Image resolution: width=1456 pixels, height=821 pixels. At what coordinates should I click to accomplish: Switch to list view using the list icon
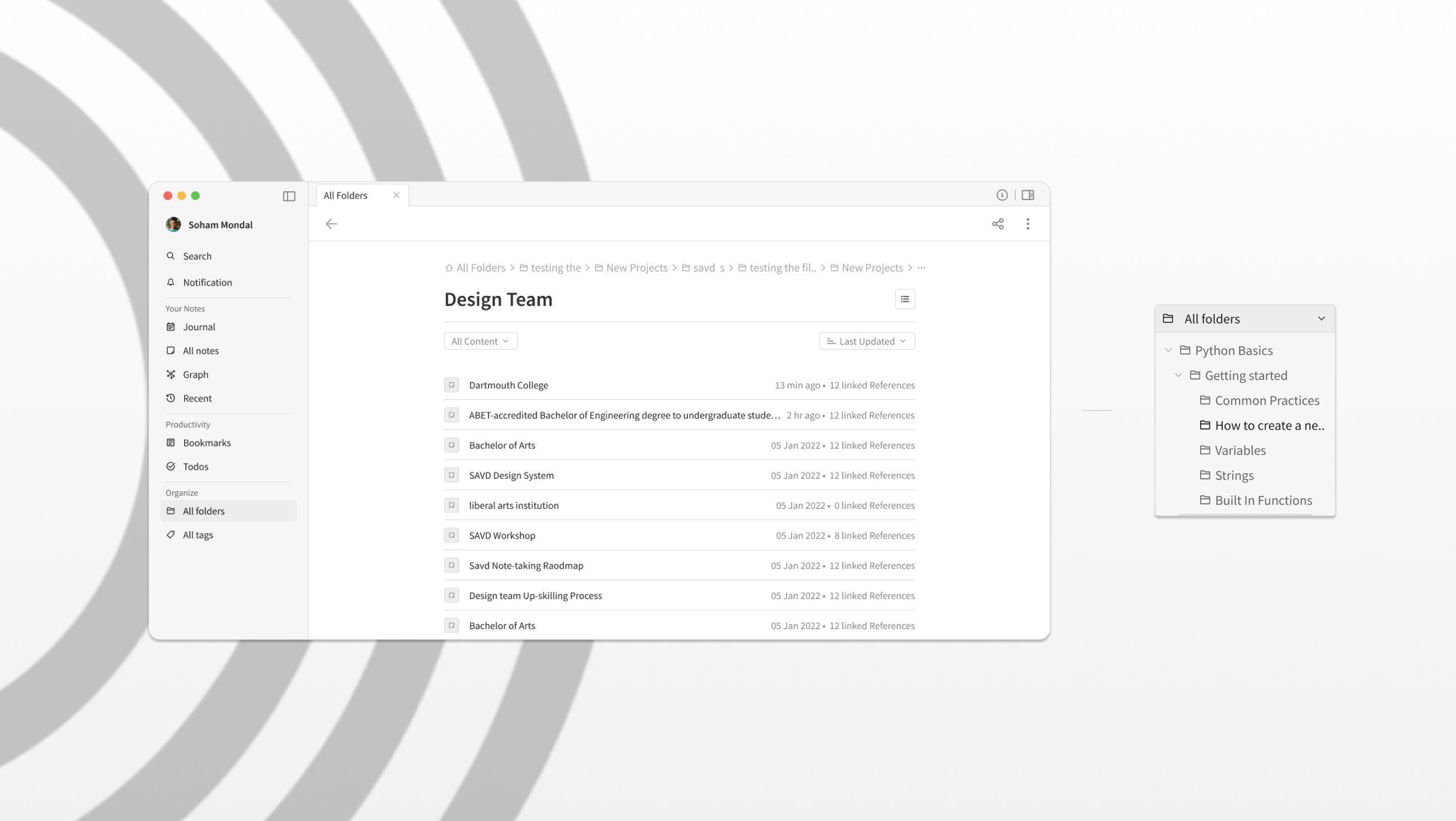click(904, 299)
